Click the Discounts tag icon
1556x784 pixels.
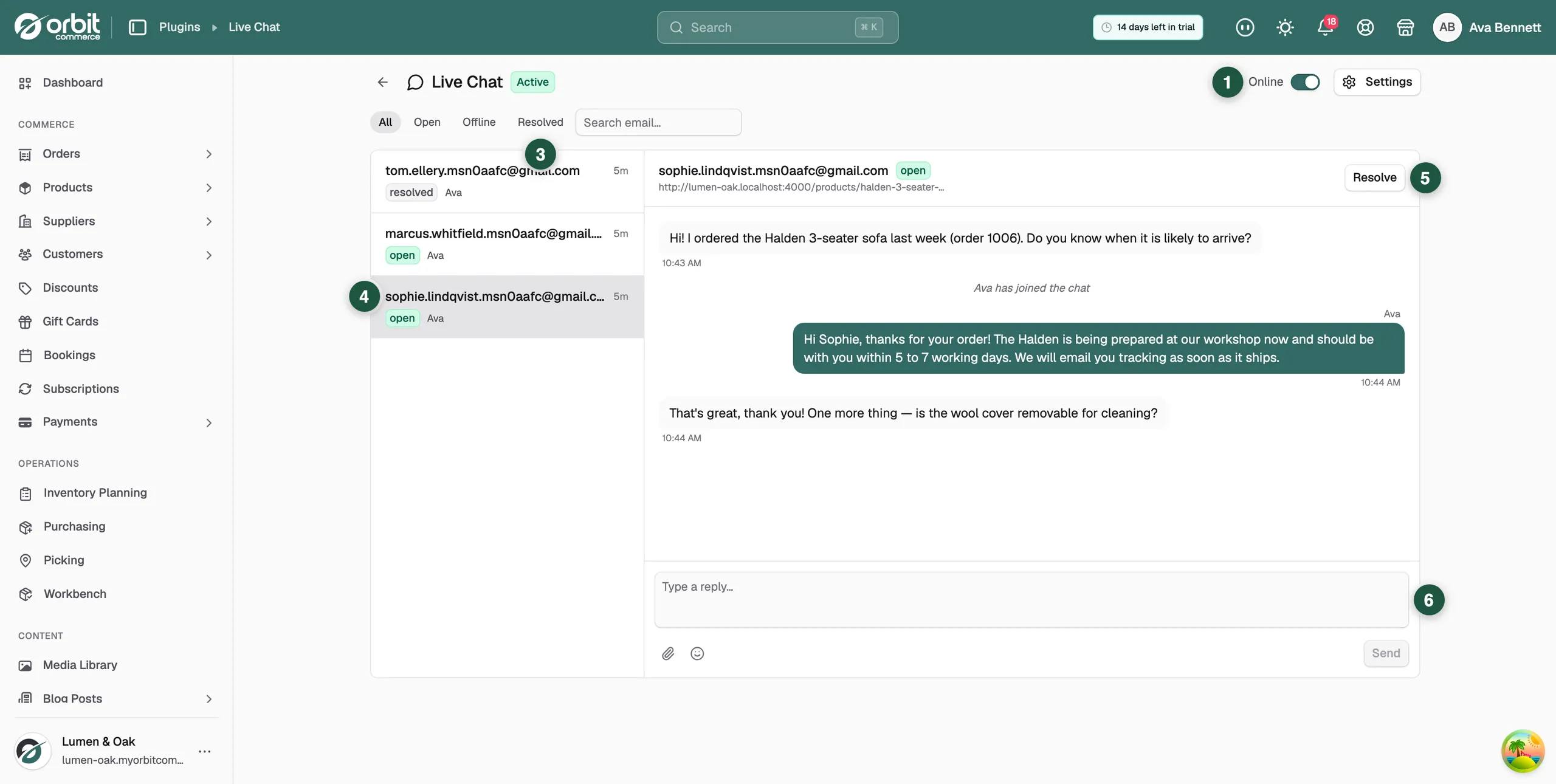tap(25, 288)
